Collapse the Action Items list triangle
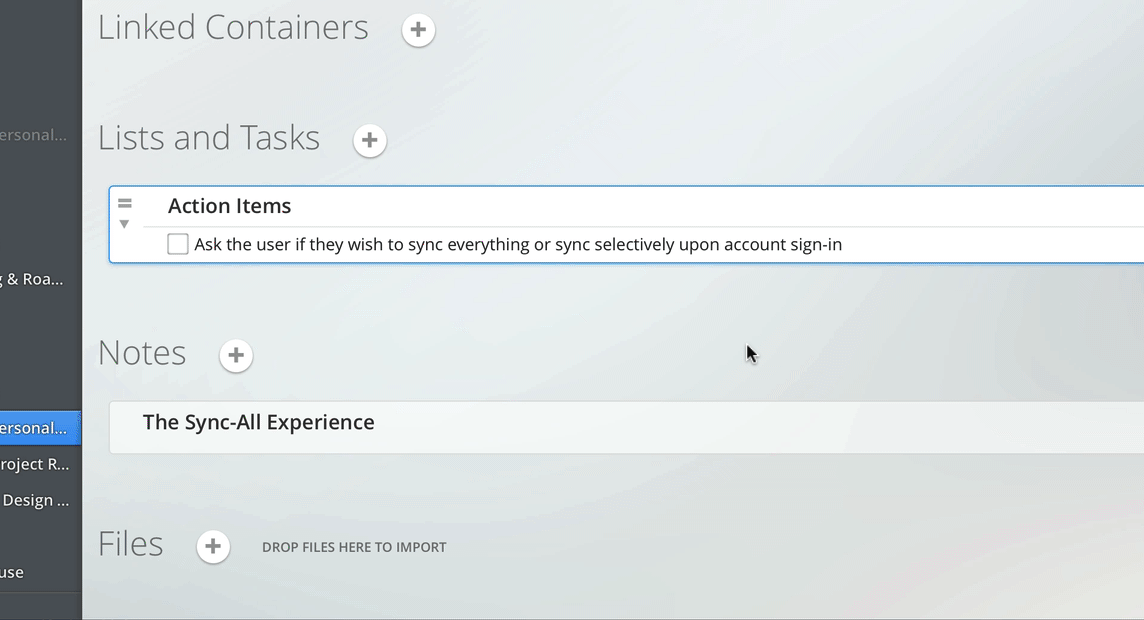The height and width of the screenshot is (620, 1144). point(125,224)
